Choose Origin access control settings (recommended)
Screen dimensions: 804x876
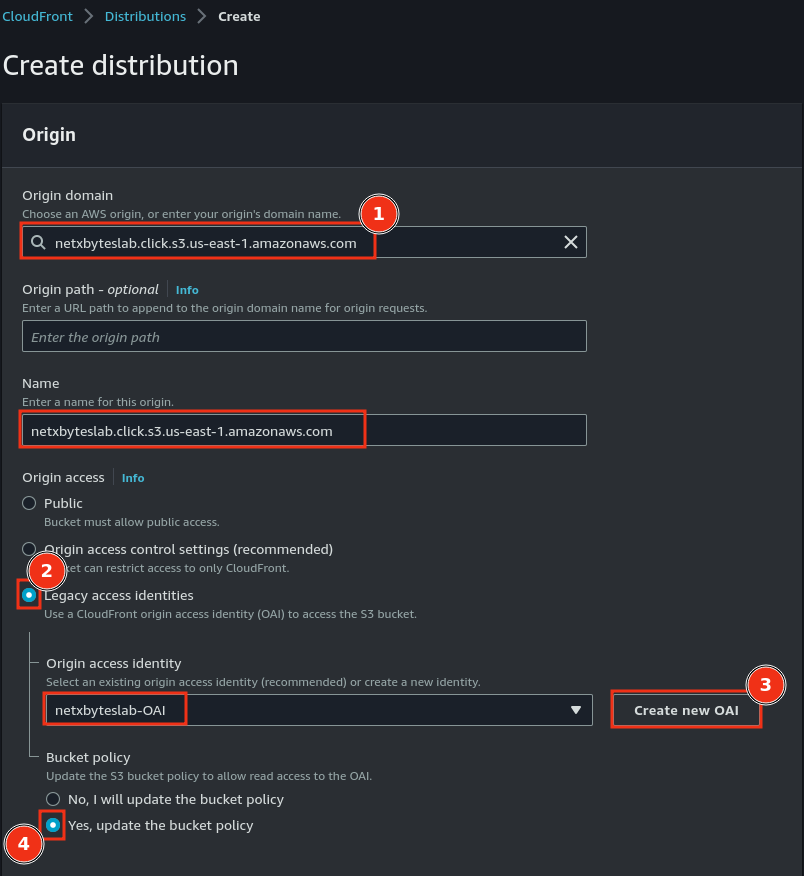[x=29, y=549]
